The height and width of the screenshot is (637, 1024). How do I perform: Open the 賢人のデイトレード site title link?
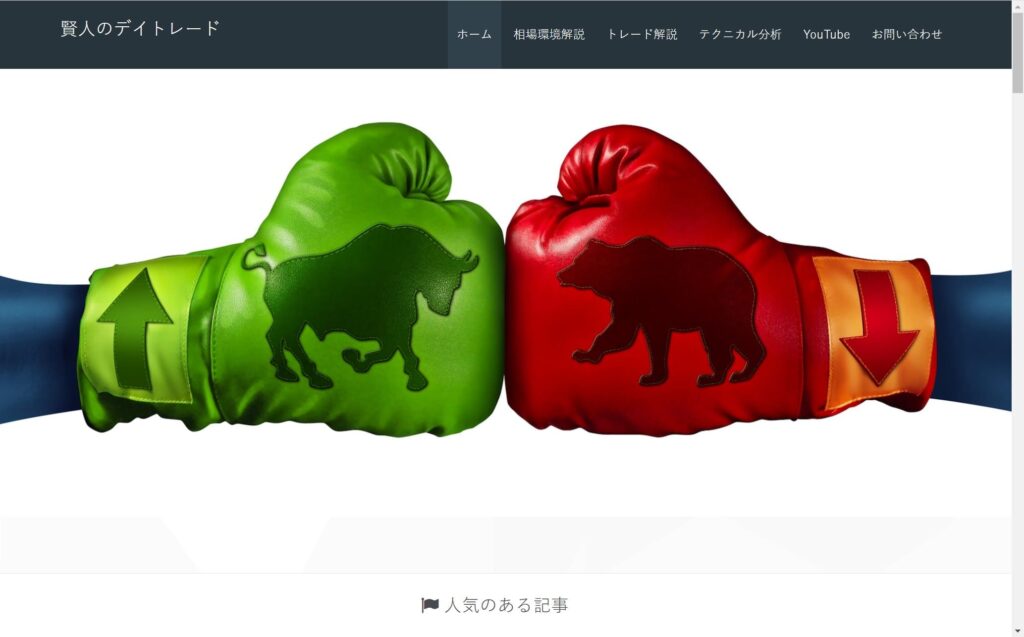click(x=140, y=29)
